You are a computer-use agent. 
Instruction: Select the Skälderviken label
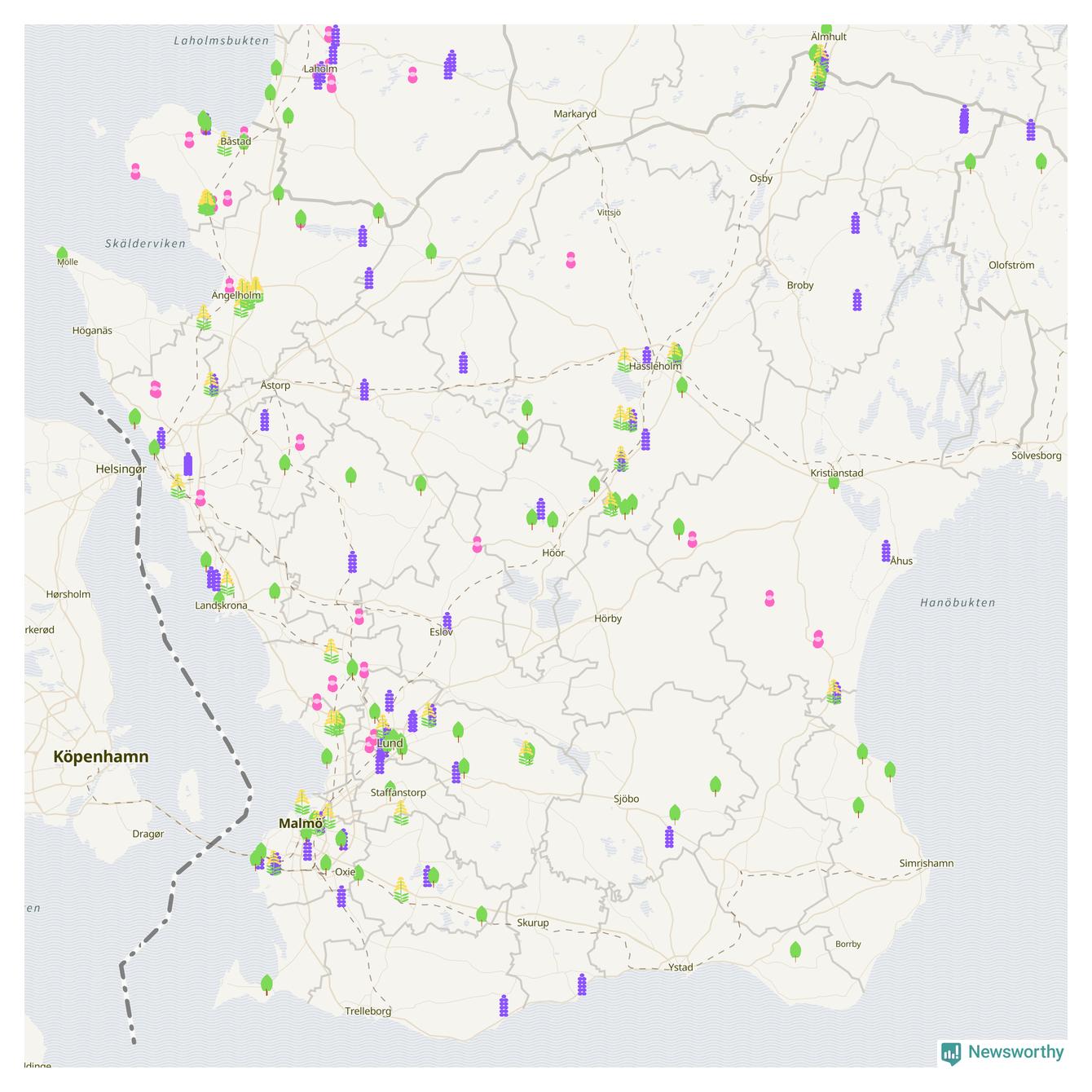click(145, 244)
